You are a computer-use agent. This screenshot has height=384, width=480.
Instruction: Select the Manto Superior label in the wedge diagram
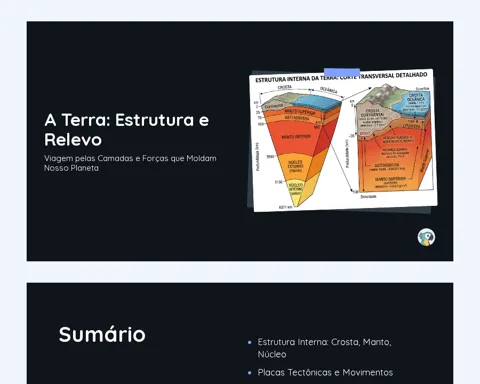point(300,112)
